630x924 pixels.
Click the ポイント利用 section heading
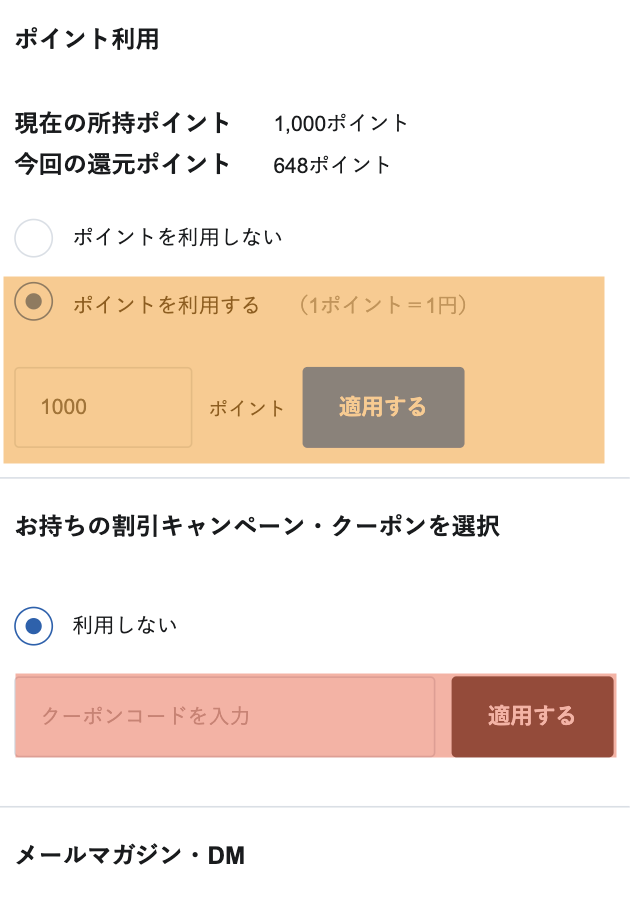pos(87,39)
